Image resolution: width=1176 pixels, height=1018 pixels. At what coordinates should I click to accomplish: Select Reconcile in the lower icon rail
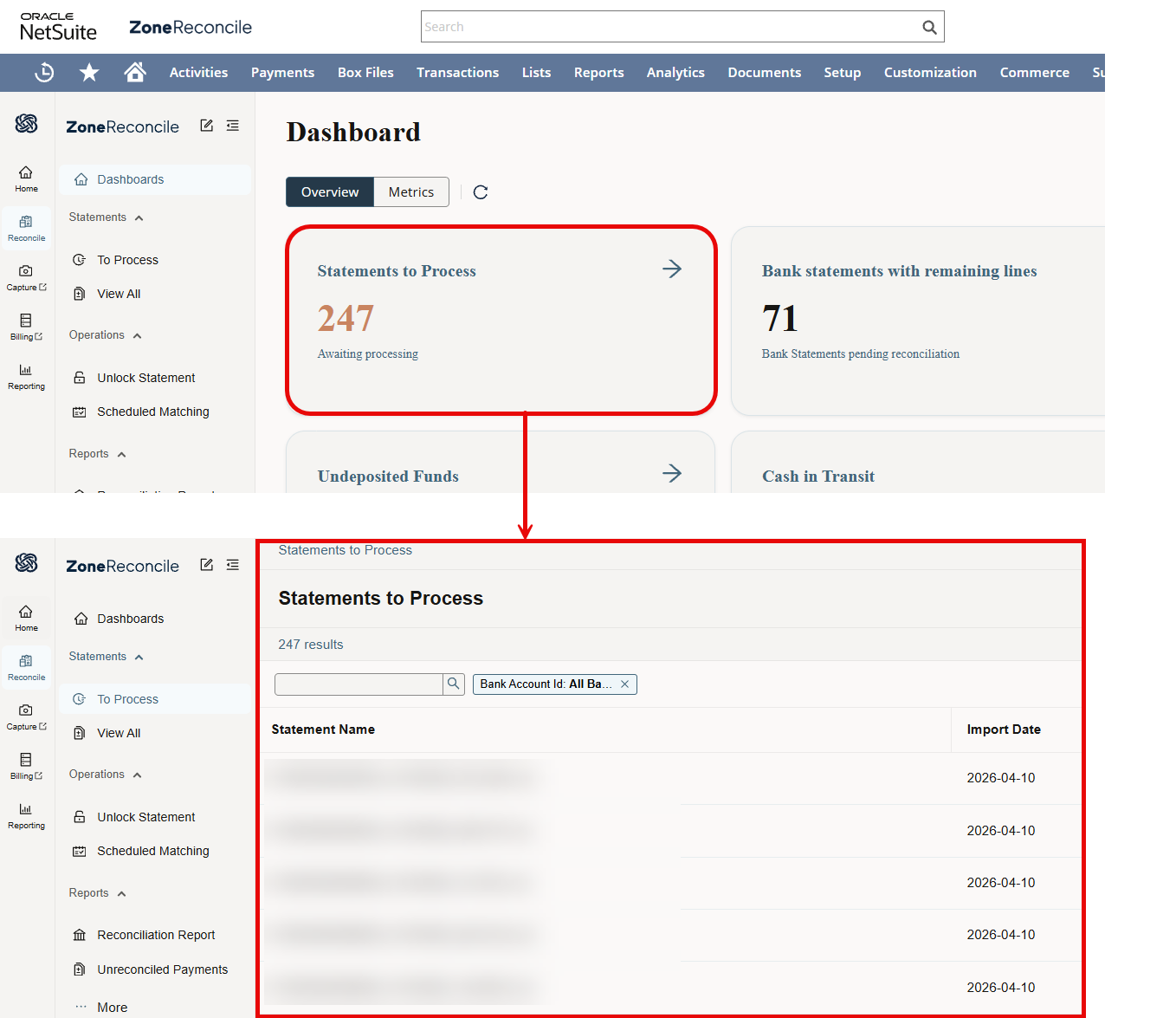click(x=26, y=667)
